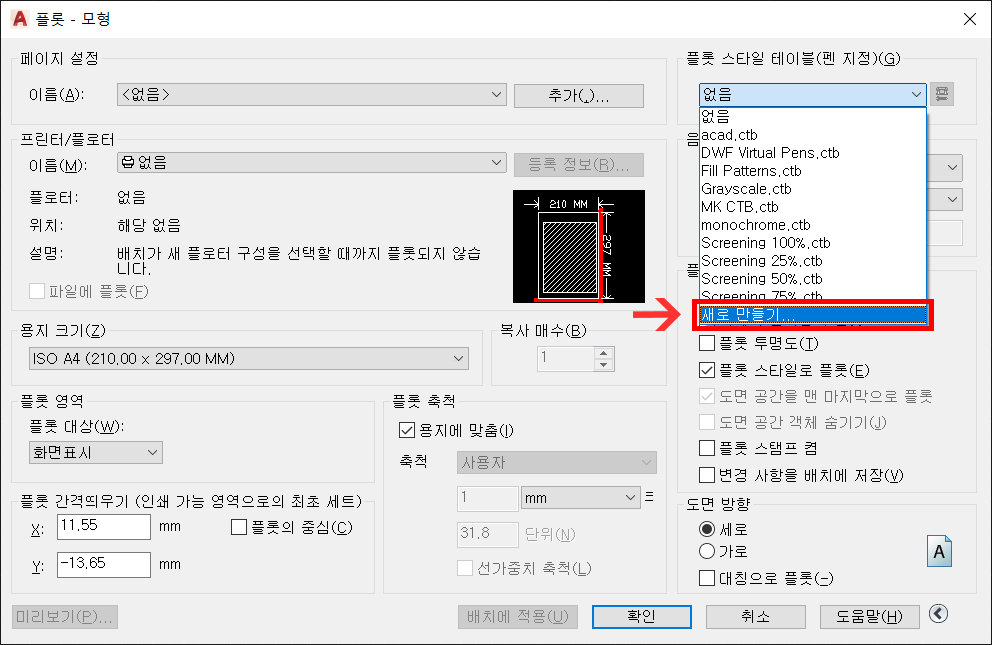Click the 취소 button
The image size is (992, 645).
(x=756, y=617)
